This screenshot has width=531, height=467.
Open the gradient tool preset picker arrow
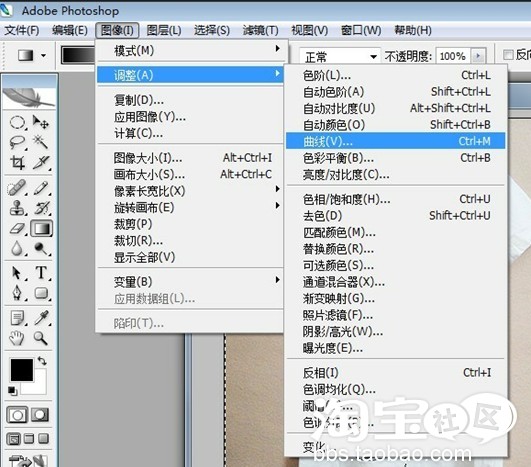(43, 55)
